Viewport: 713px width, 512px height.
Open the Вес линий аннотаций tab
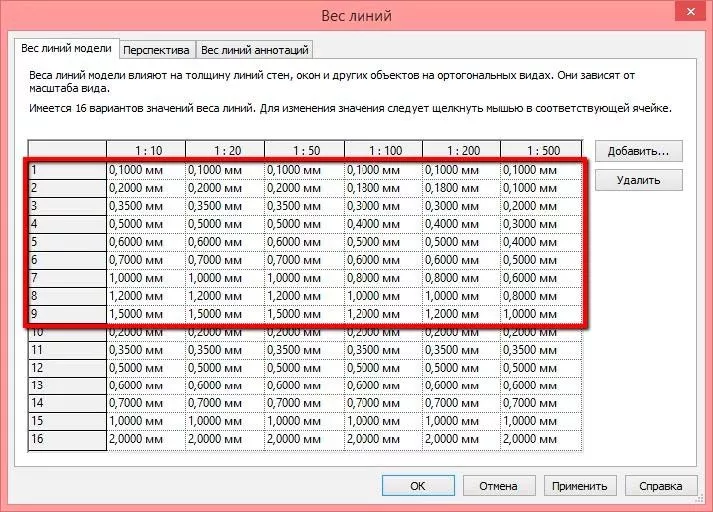[x=255, y=49]
